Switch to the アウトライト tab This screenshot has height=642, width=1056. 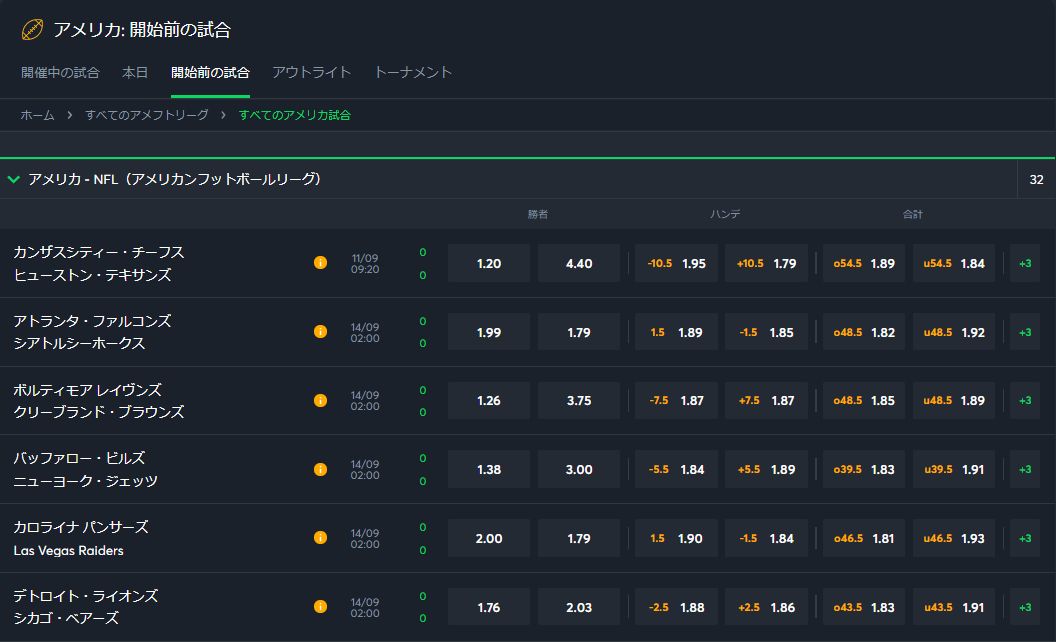tap(311, 72)
